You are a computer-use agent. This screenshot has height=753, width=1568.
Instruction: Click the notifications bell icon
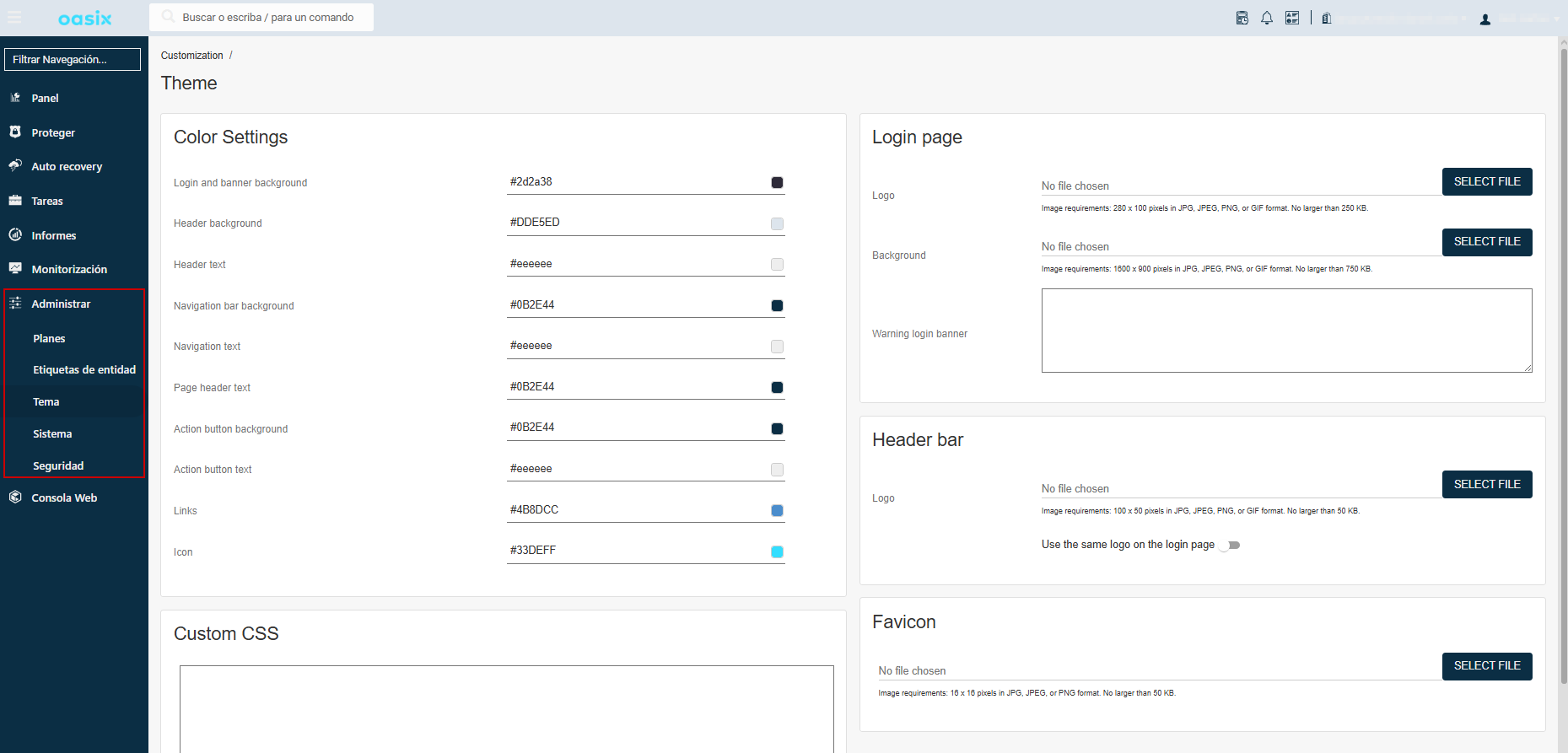pyautogui.click(x=1266, y=18)
